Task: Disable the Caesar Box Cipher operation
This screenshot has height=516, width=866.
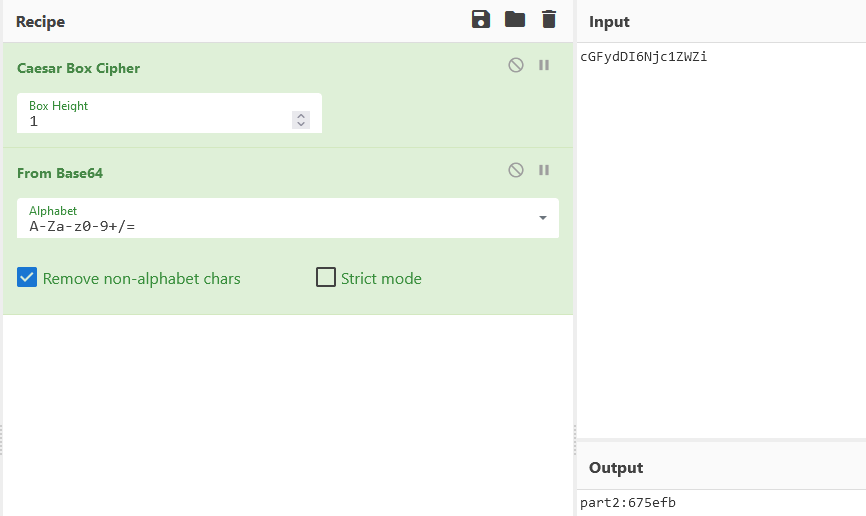Action: click(516, 65)
